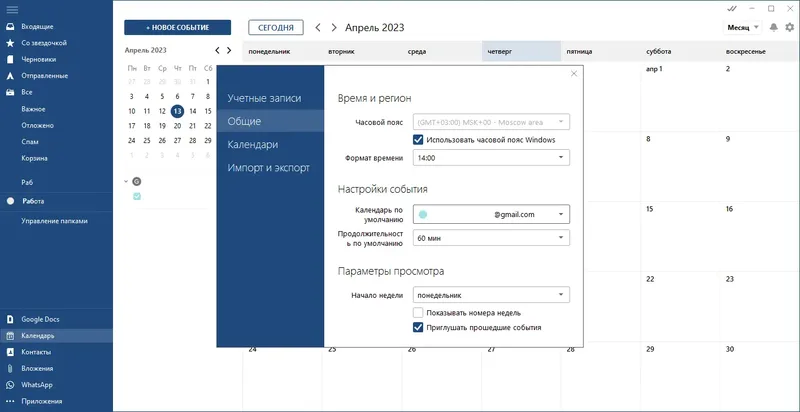The image size is (800, 412).
Task: Click the notifications bell icon
Action: point(774,27)
